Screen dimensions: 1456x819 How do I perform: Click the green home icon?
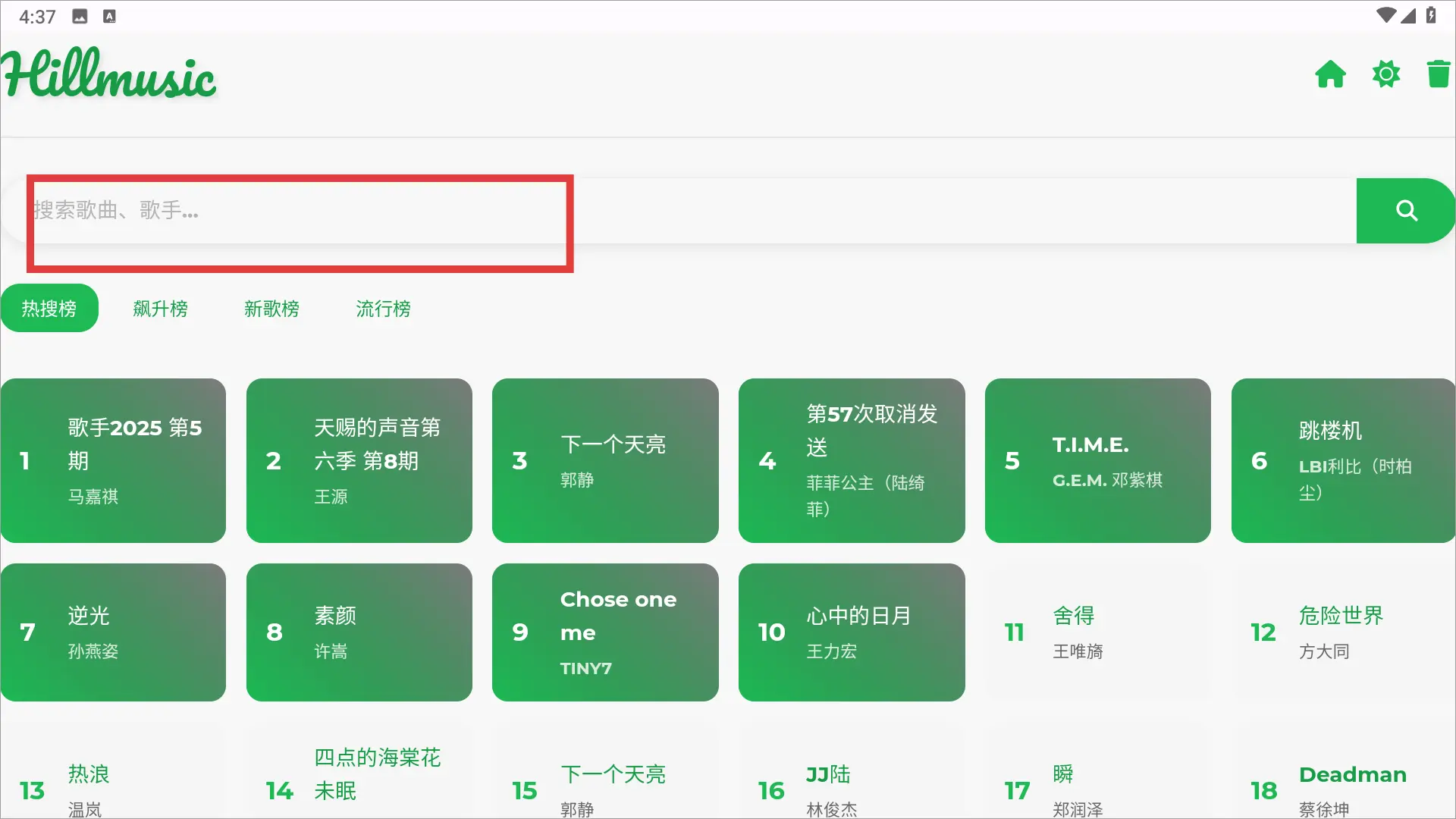(1330, 74)
